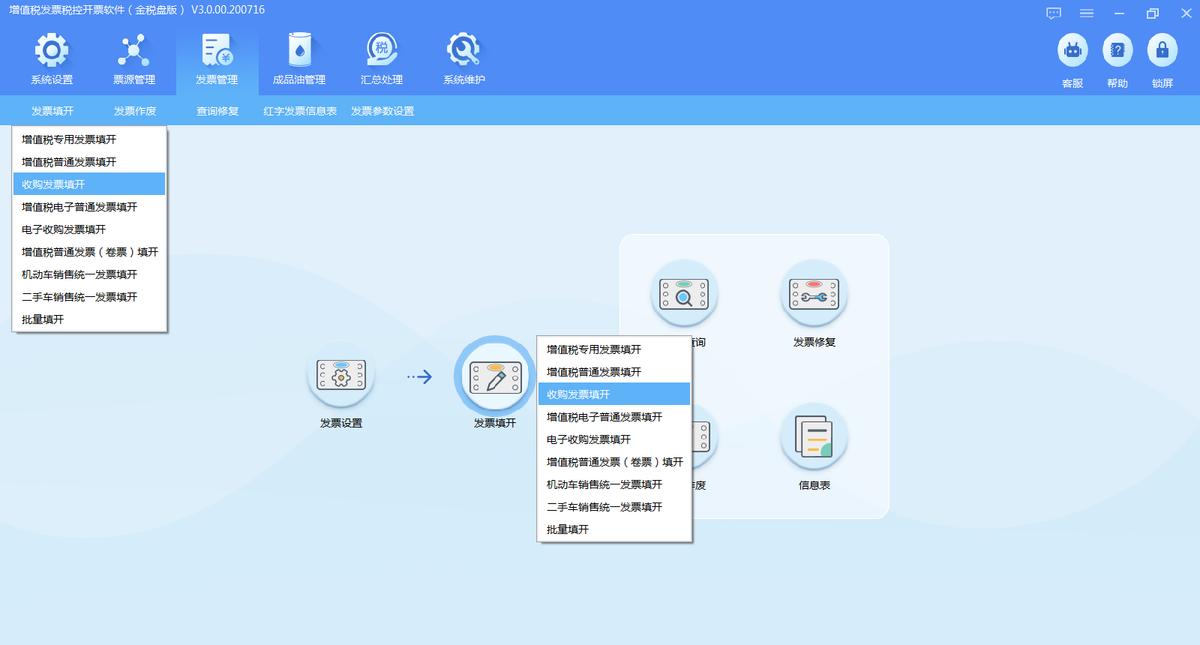Open 发票修复 via its wrench icon
Screen dimensions: 1200x645
coord(814,296)
